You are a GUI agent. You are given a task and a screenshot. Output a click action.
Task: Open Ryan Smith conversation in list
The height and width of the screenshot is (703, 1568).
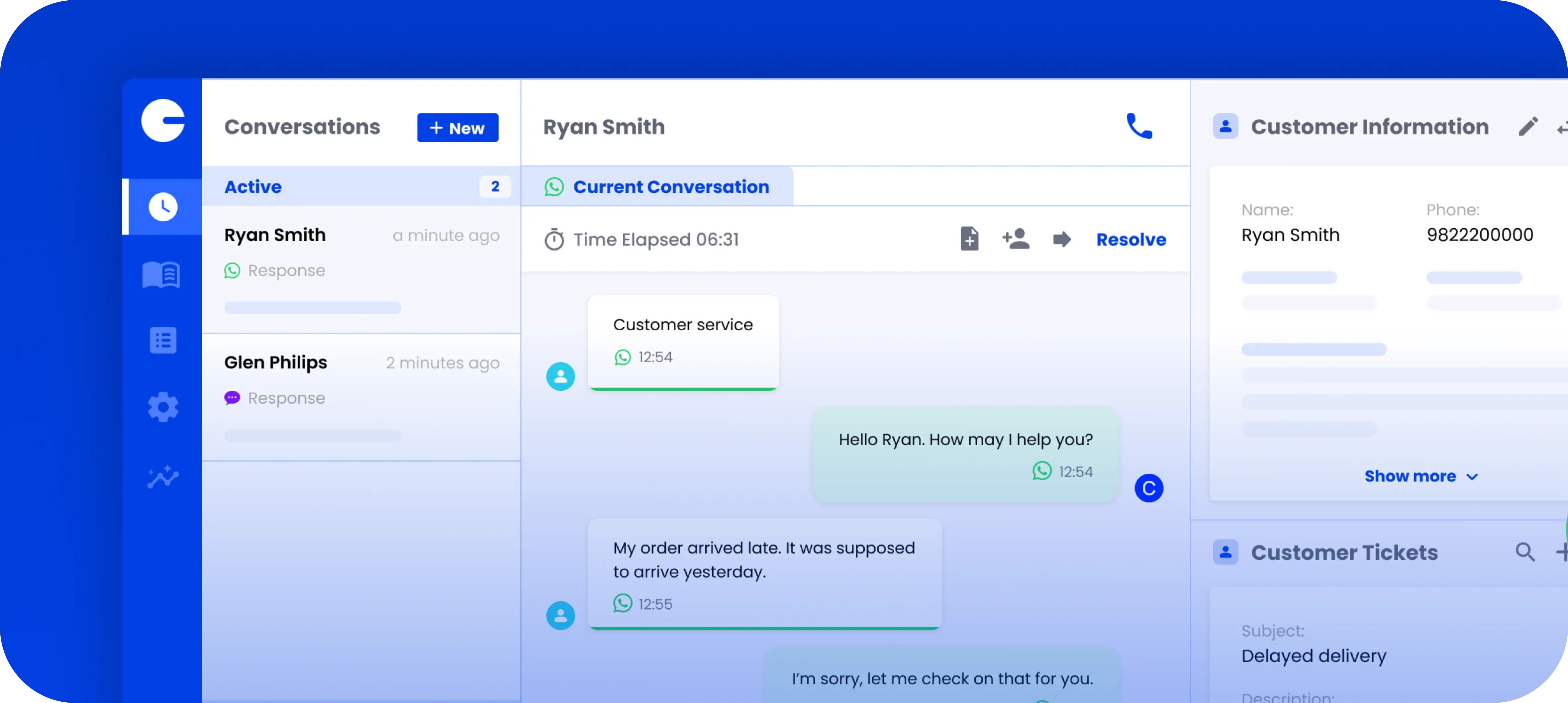tap(361, 270)
